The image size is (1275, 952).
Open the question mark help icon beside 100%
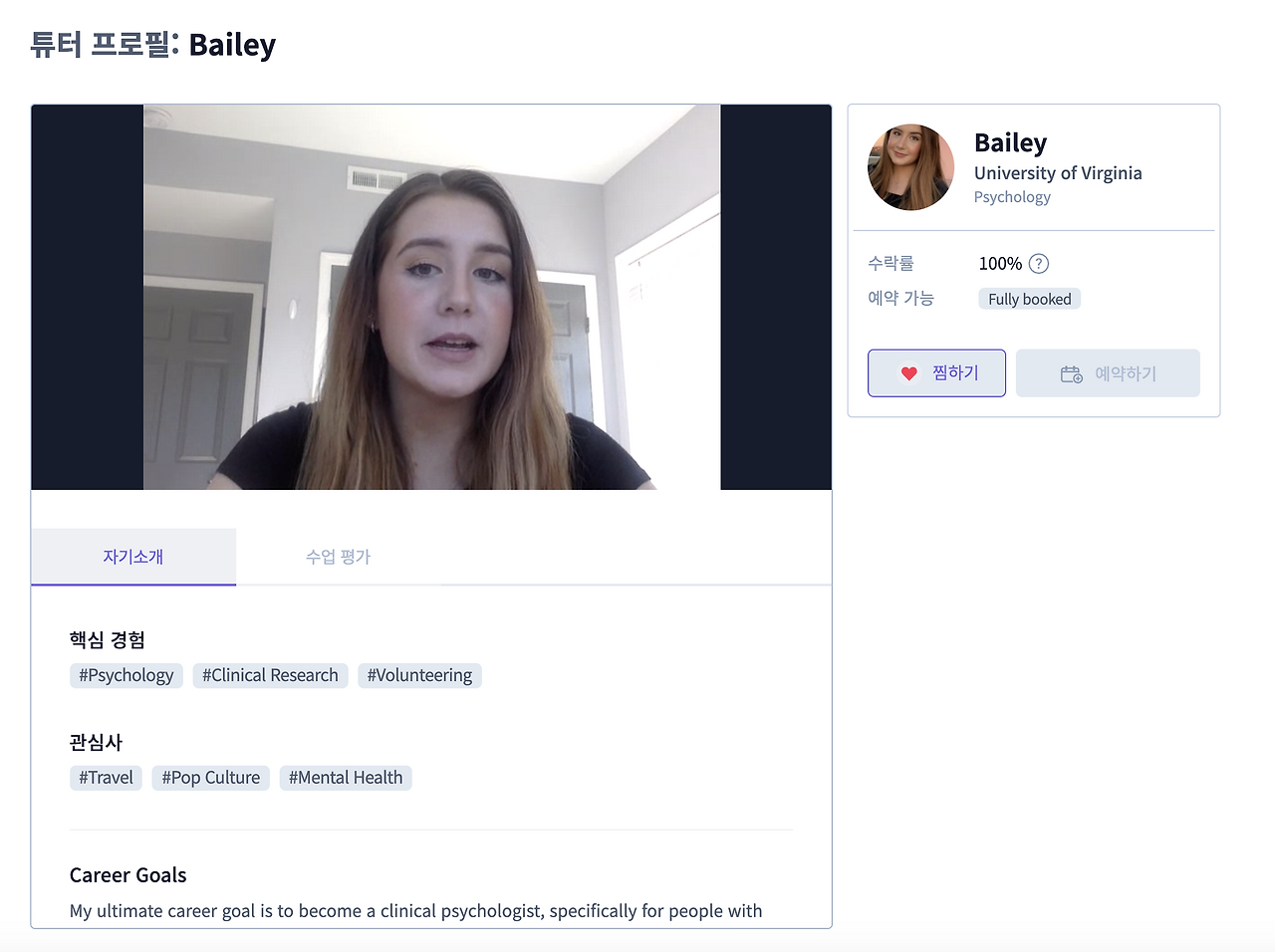[x=1039, y=264]
